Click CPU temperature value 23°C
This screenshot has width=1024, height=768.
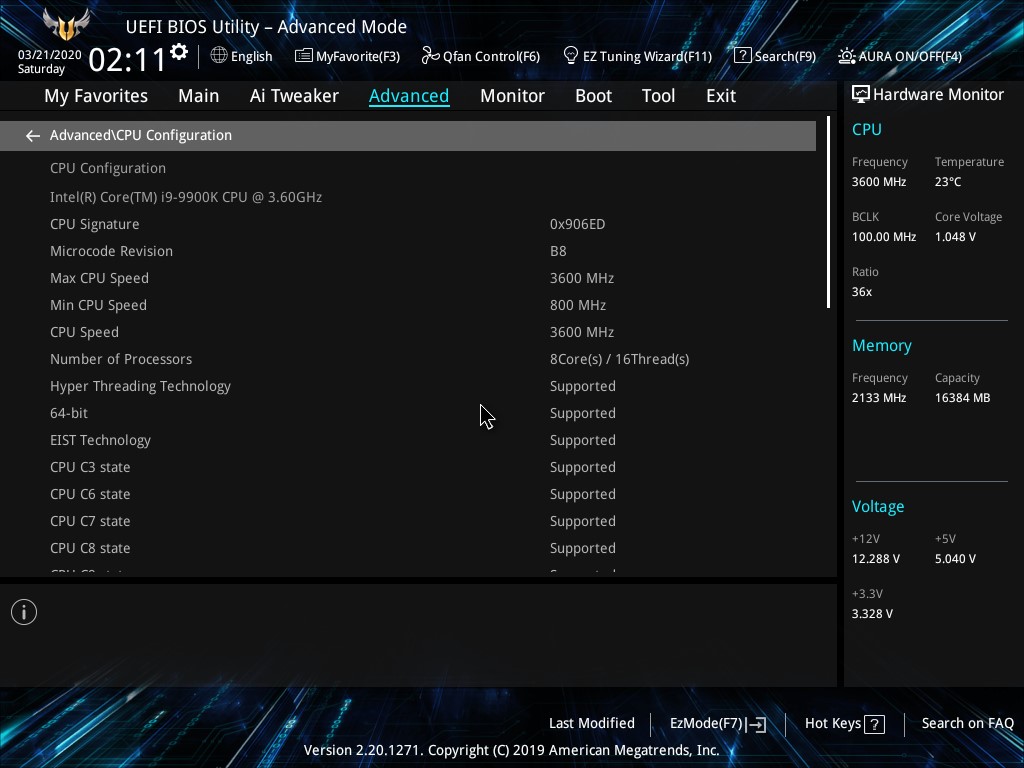point(948,182)
